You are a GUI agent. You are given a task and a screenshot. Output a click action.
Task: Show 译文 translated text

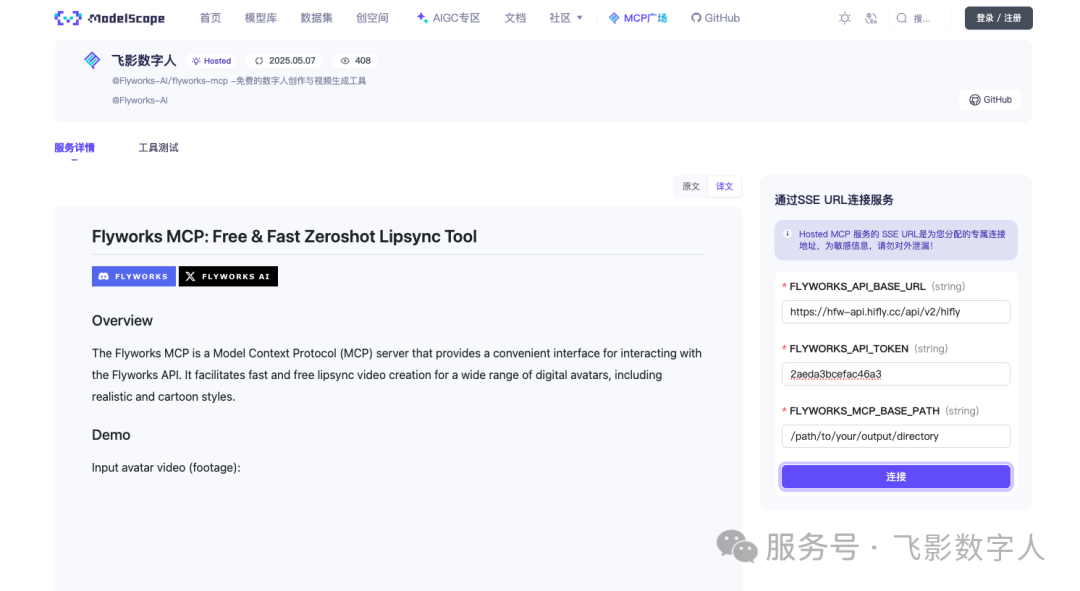(x=724, y=187)
